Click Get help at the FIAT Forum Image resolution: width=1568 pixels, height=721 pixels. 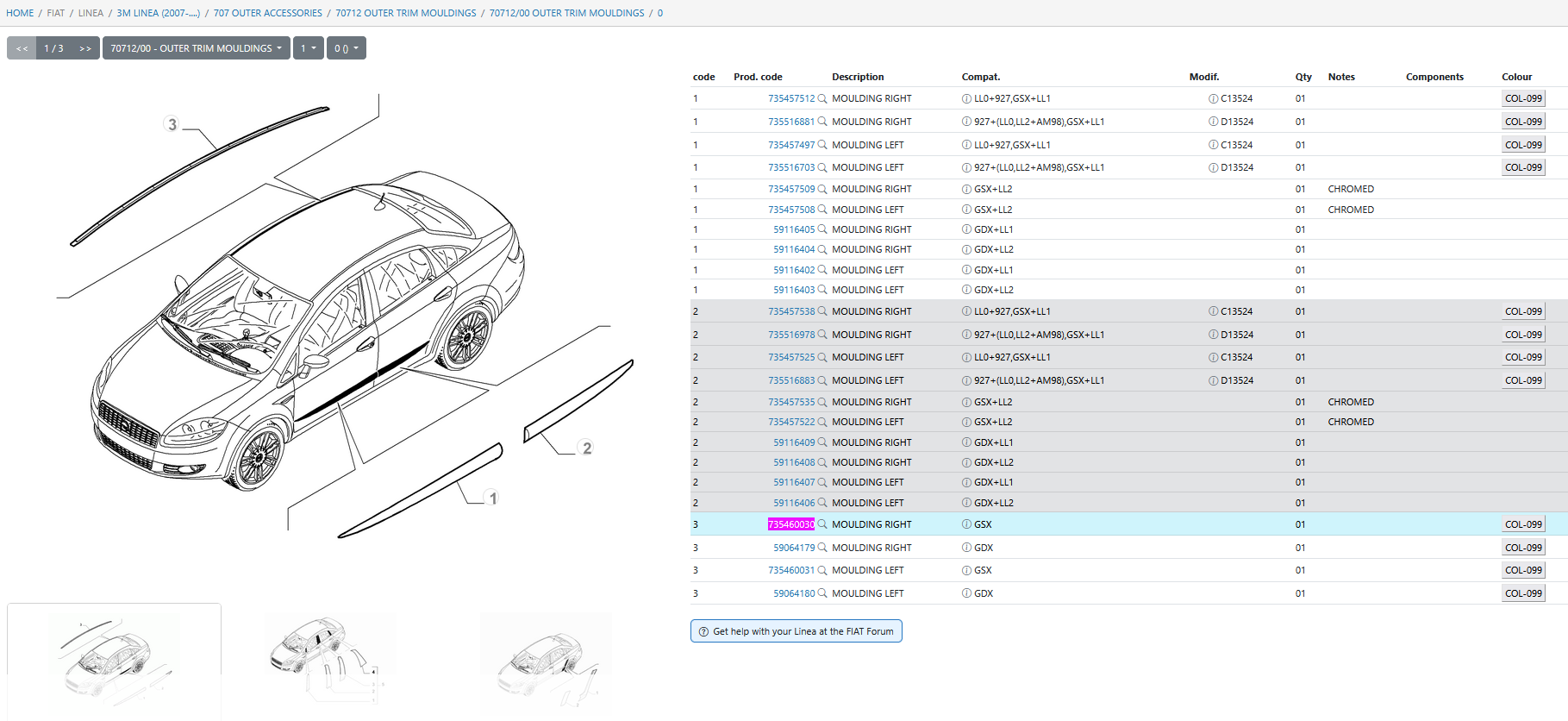tap(796, 631)
